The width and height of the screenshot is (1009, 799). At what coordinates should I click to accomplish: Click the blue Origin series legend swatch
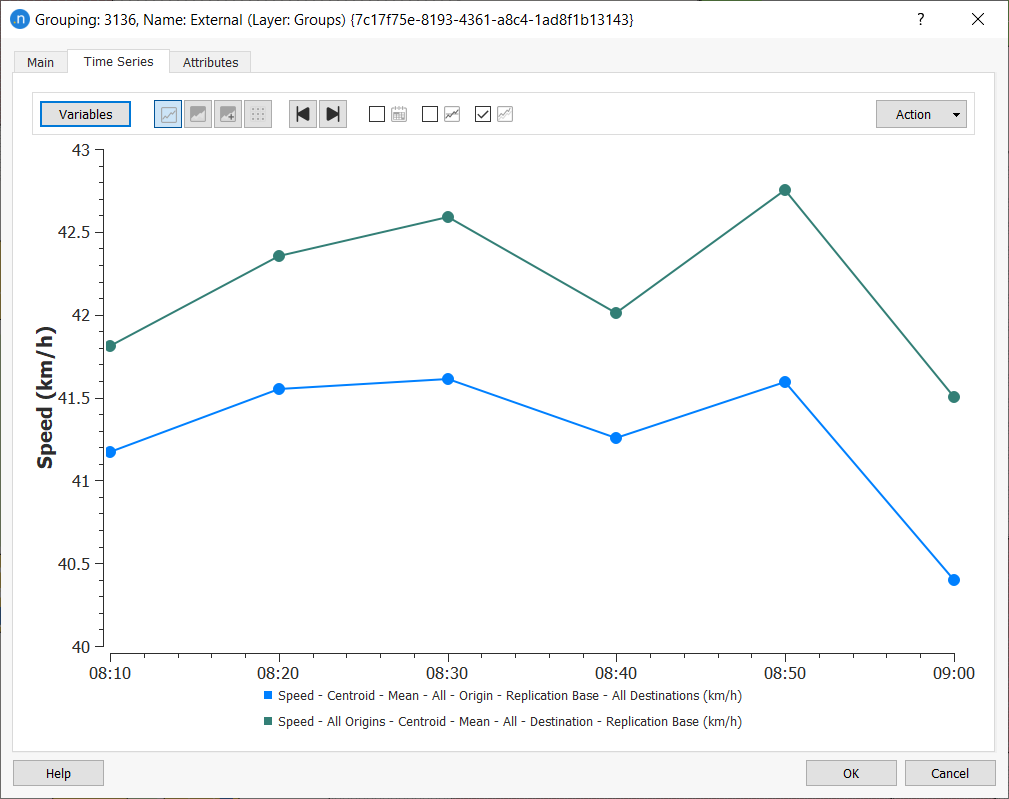click(x=268, y=696)
